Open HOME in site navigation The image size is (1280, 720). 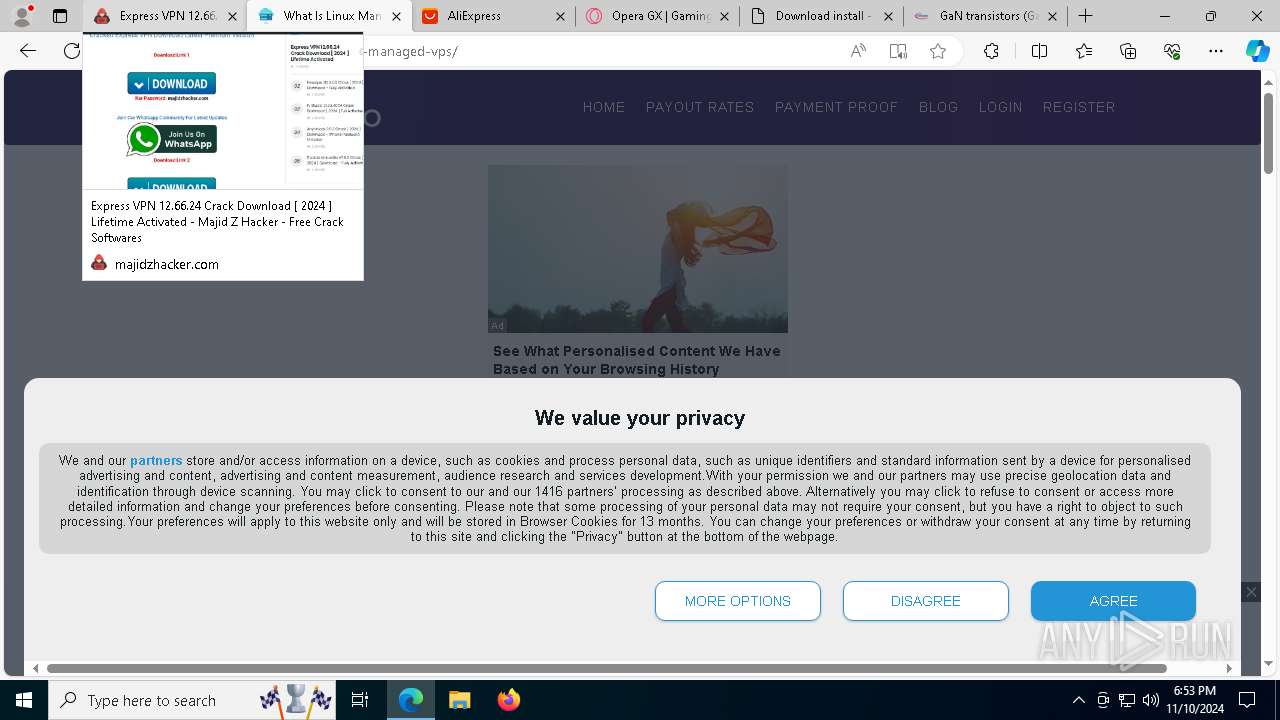coord(604,107)
